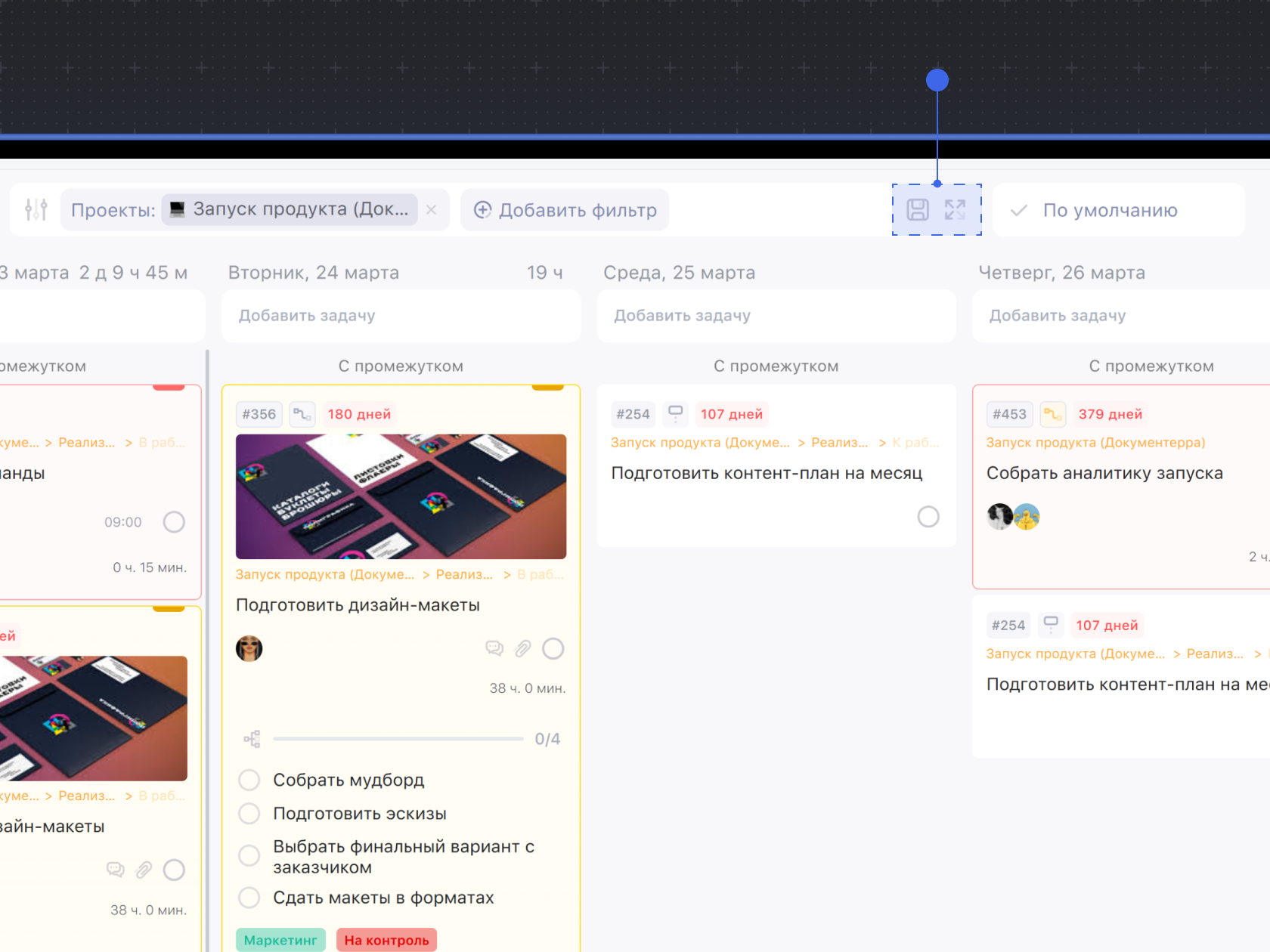The image size is (1270, 952).
Task: Open the design mockup image thumbnail in task #356
Action: [401, 496]
